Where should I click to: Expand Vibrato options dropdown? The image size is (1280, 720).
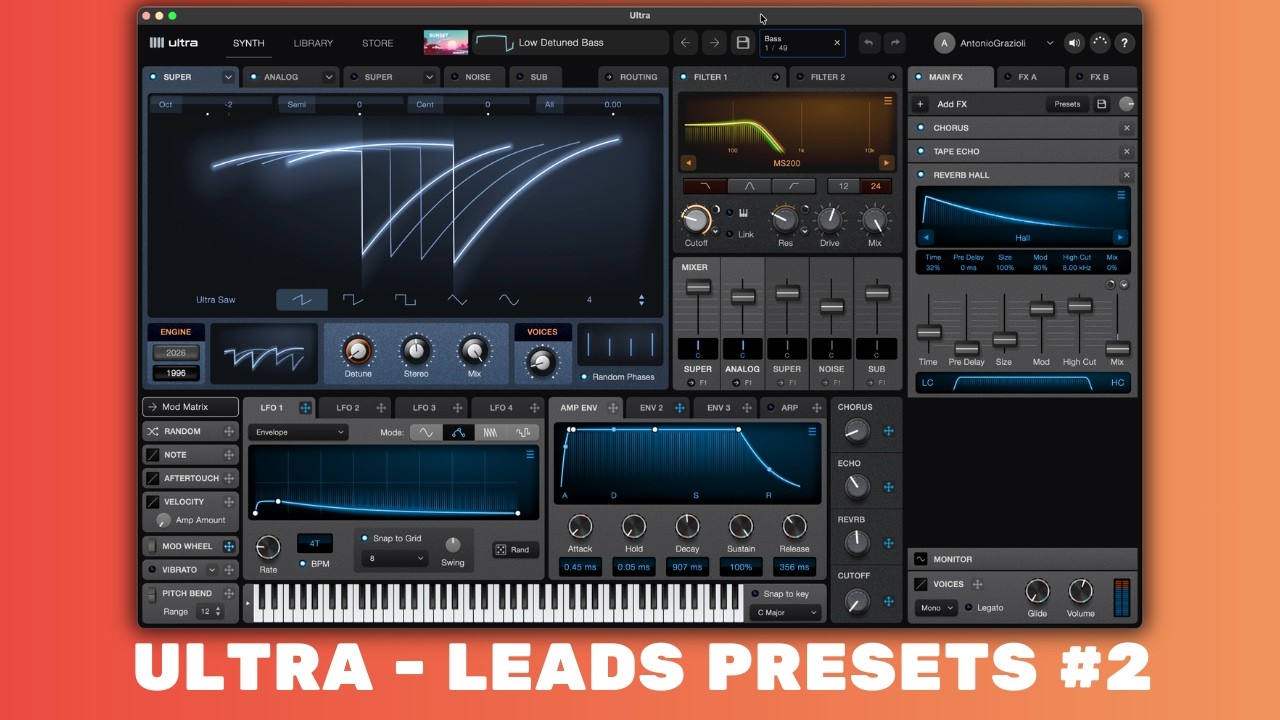point(211,570)
